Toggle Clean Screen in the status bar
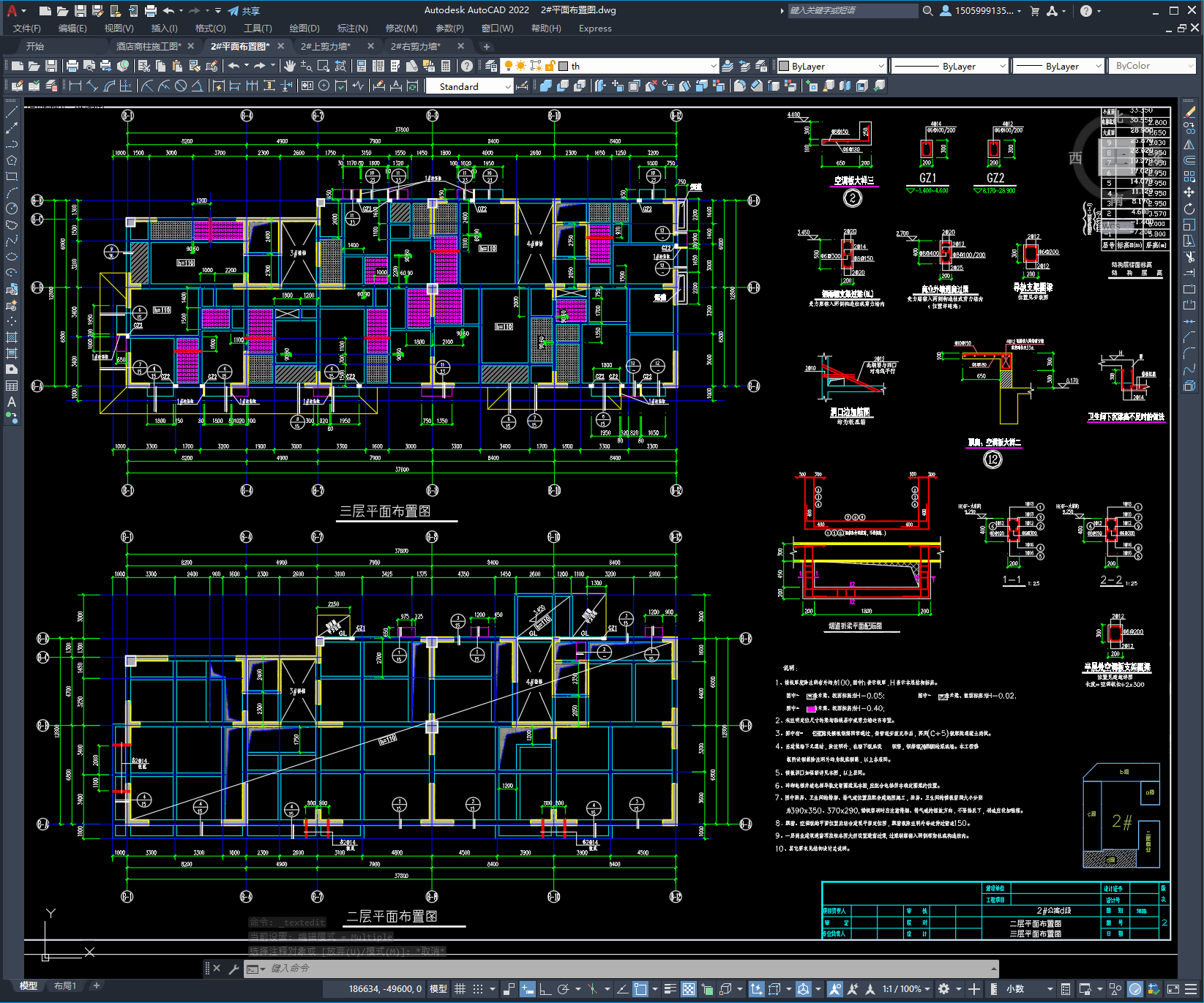Viewport: 1204px width, 1003px height. click(x=1173, y=989)
